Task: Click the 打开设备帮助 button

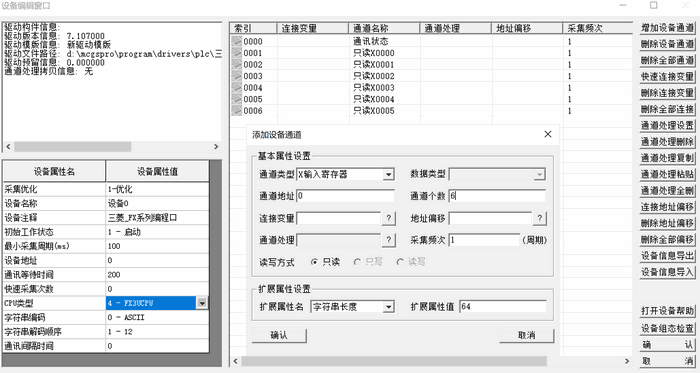Action: pyautogui.click(x=667, y=311)
